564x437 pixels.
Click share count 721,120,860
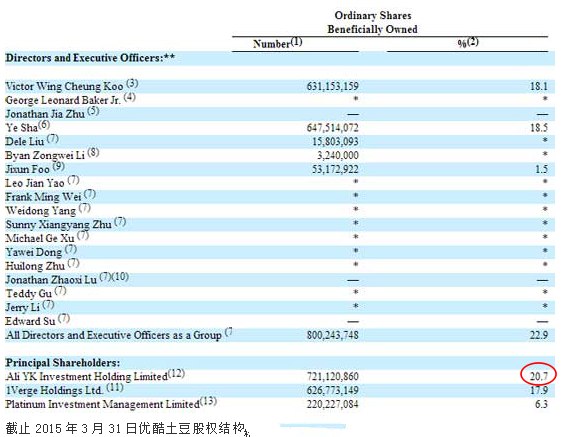pyautogui.click(x=332, y=377)
